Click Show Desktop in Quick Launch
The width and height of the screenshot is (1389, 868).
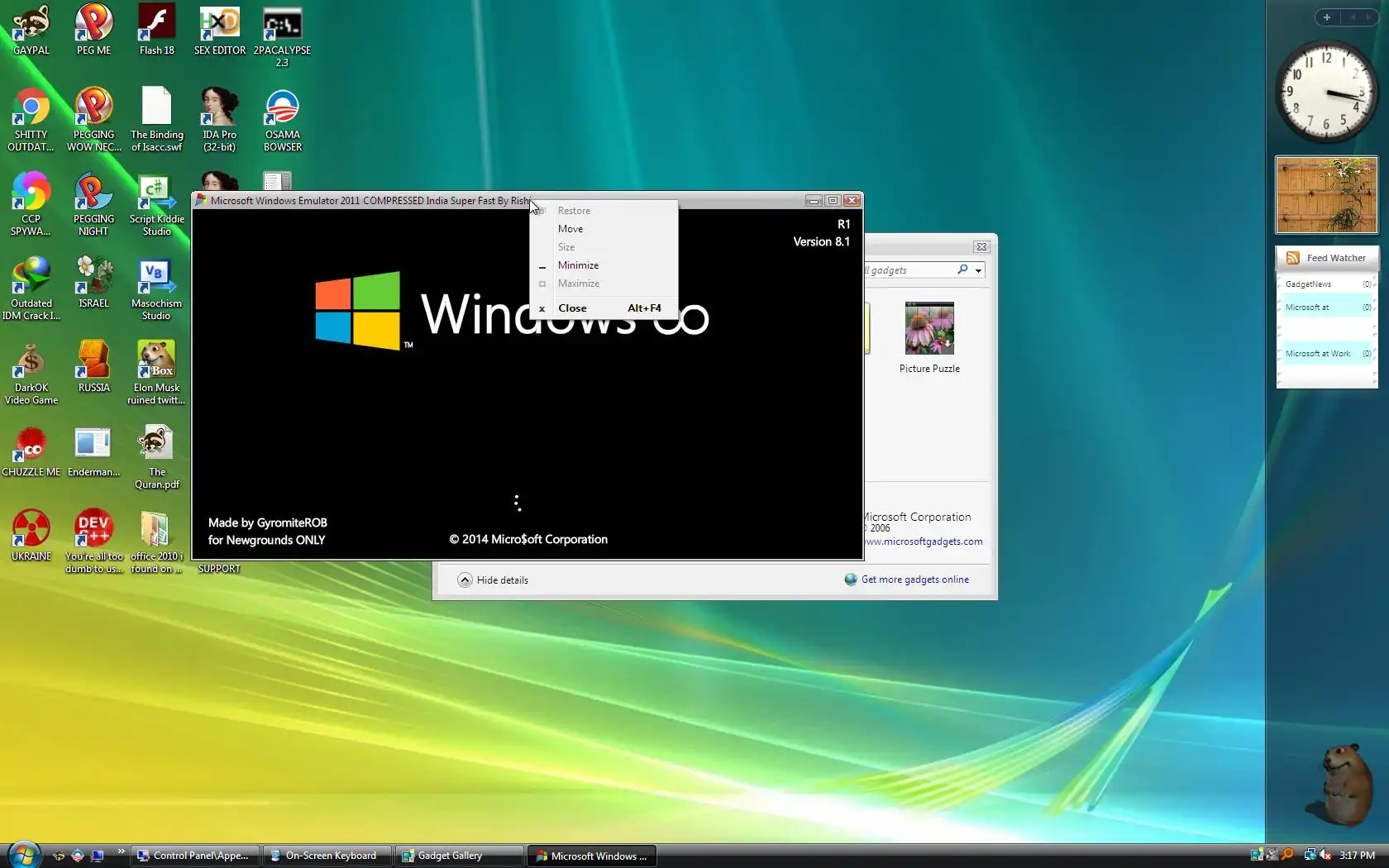97,856
